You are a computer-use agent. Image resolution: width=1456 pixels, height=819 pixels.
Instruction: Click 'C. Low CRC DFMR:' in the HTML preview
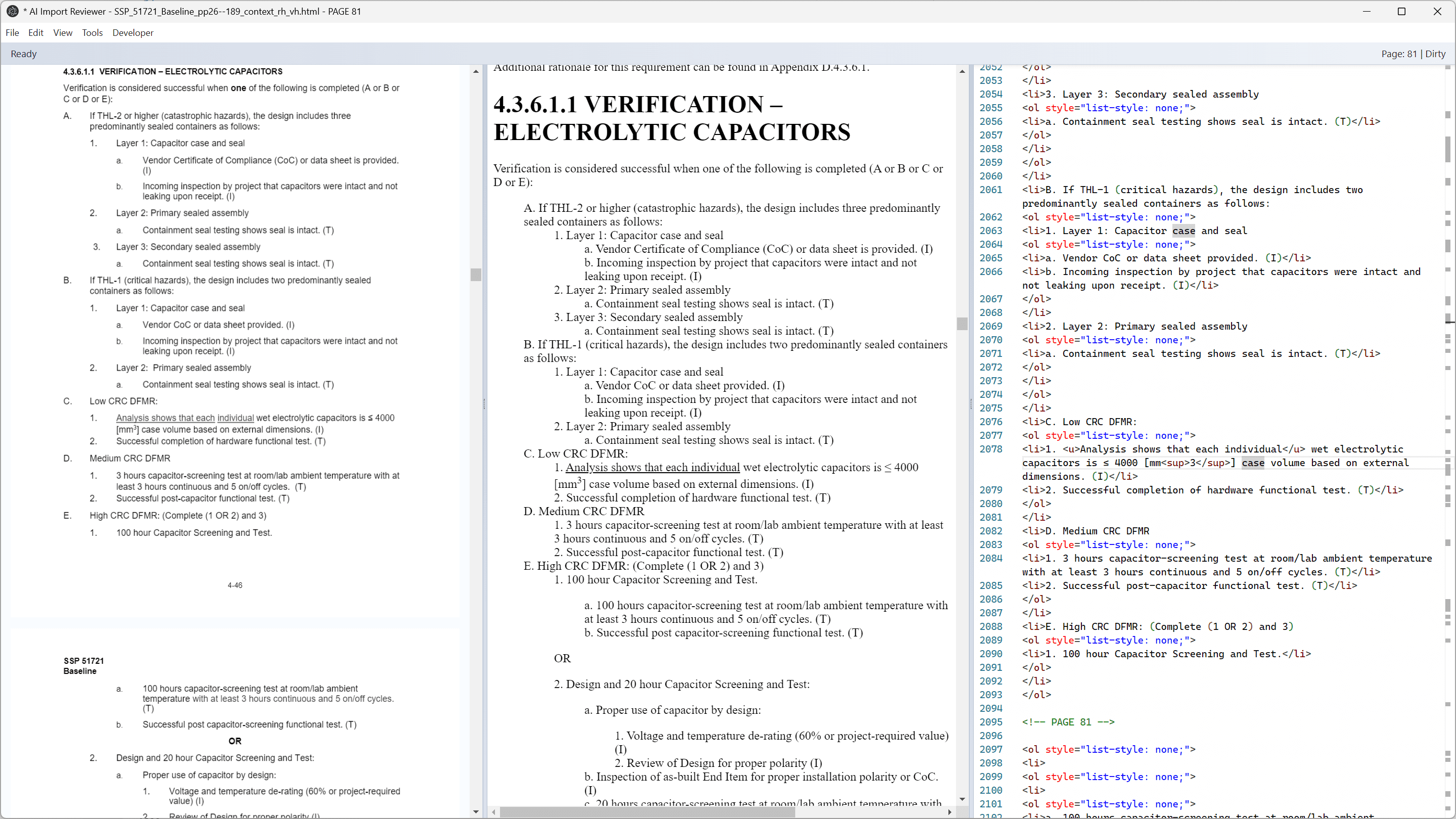575,454
